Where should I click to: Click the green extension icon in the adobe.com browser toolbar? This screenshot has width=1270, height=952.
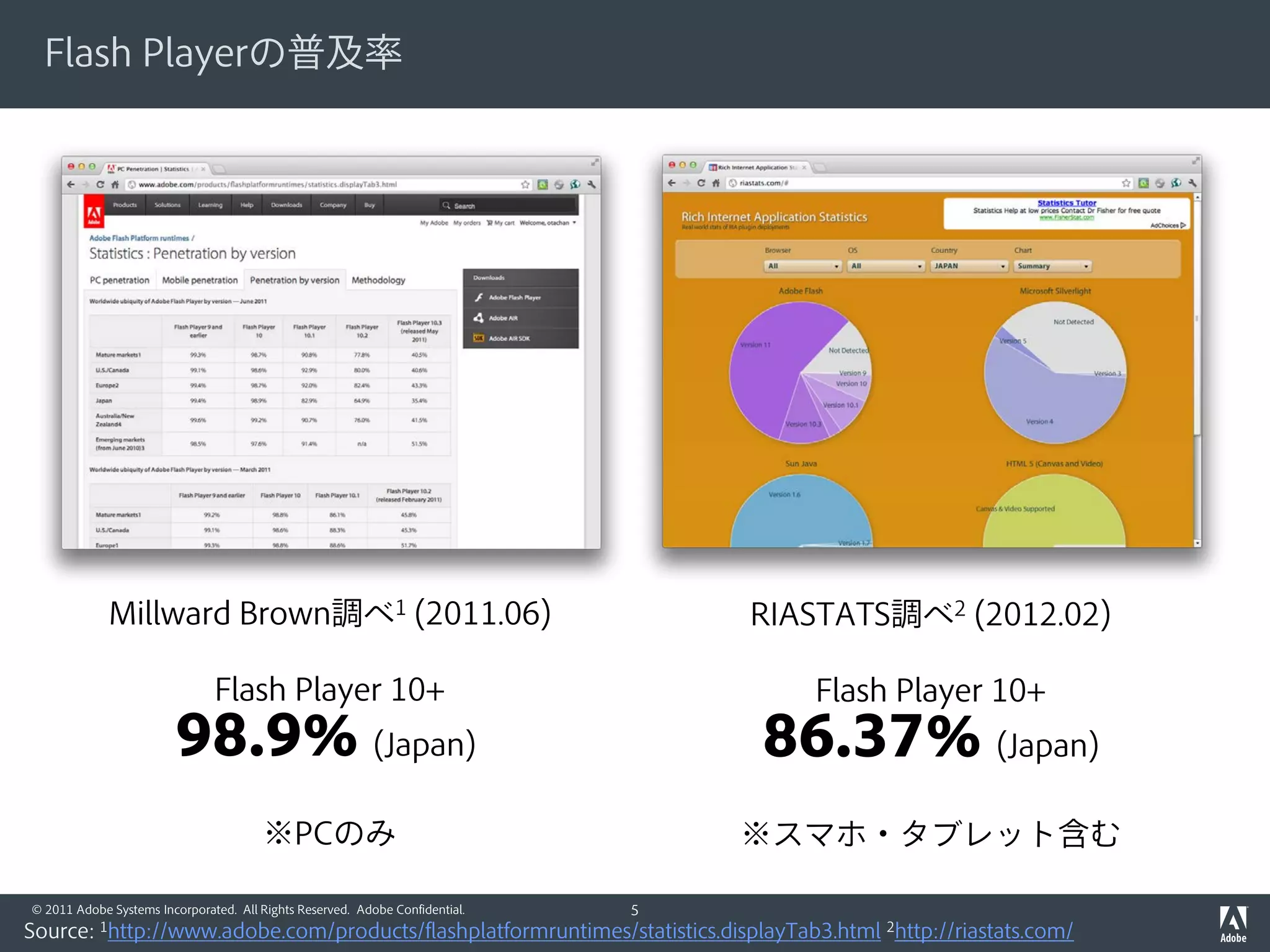click(x=543, y=185)
